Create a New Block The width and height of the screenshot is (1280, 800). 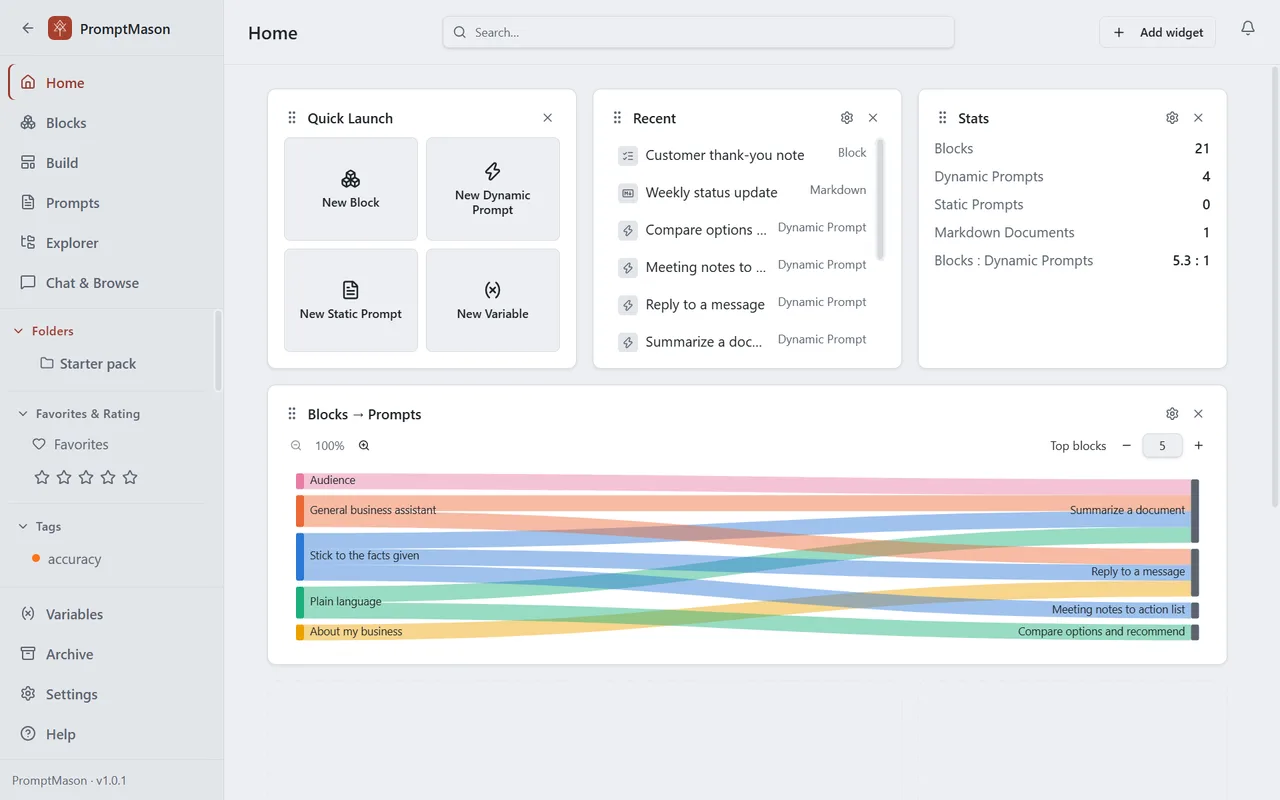(x=351, y=189)
